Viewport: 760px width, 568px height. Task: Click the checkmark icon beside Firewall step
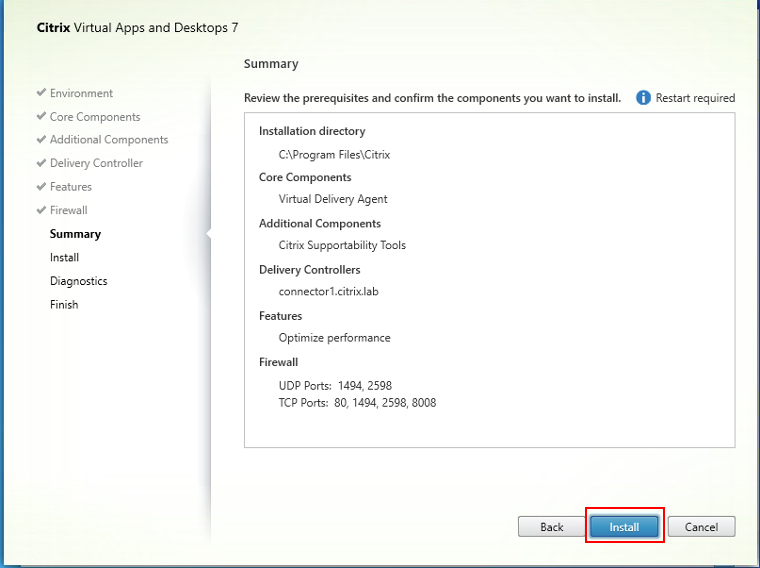[x=41, y=210]
